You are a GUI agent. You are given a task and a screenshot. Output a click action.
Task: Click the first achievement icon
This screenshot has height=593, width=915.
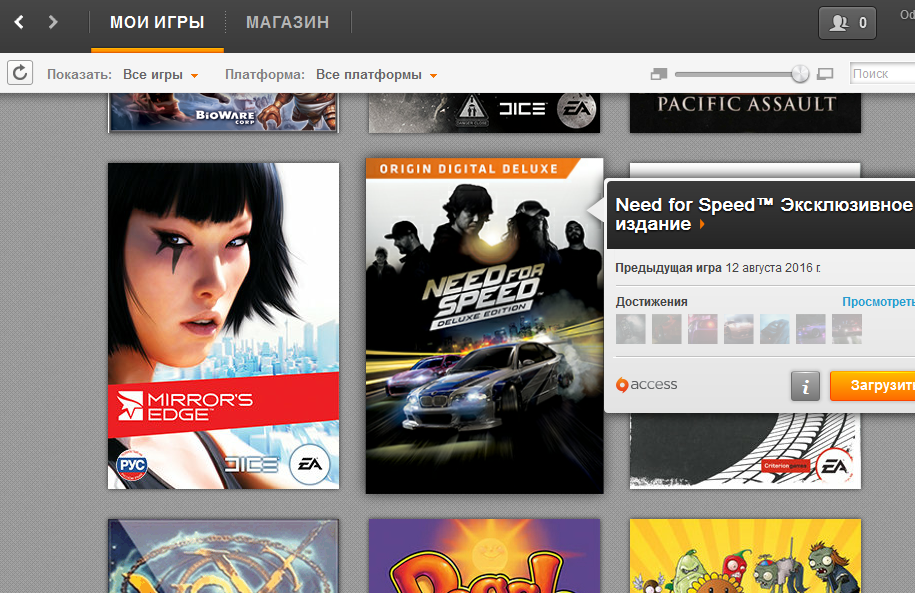(x=630, y=329)
